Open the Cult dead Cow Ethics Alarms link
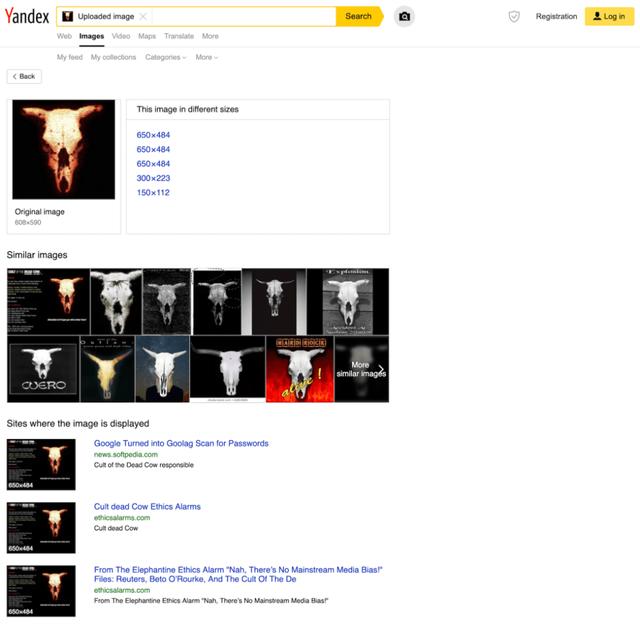 [147, 507]
